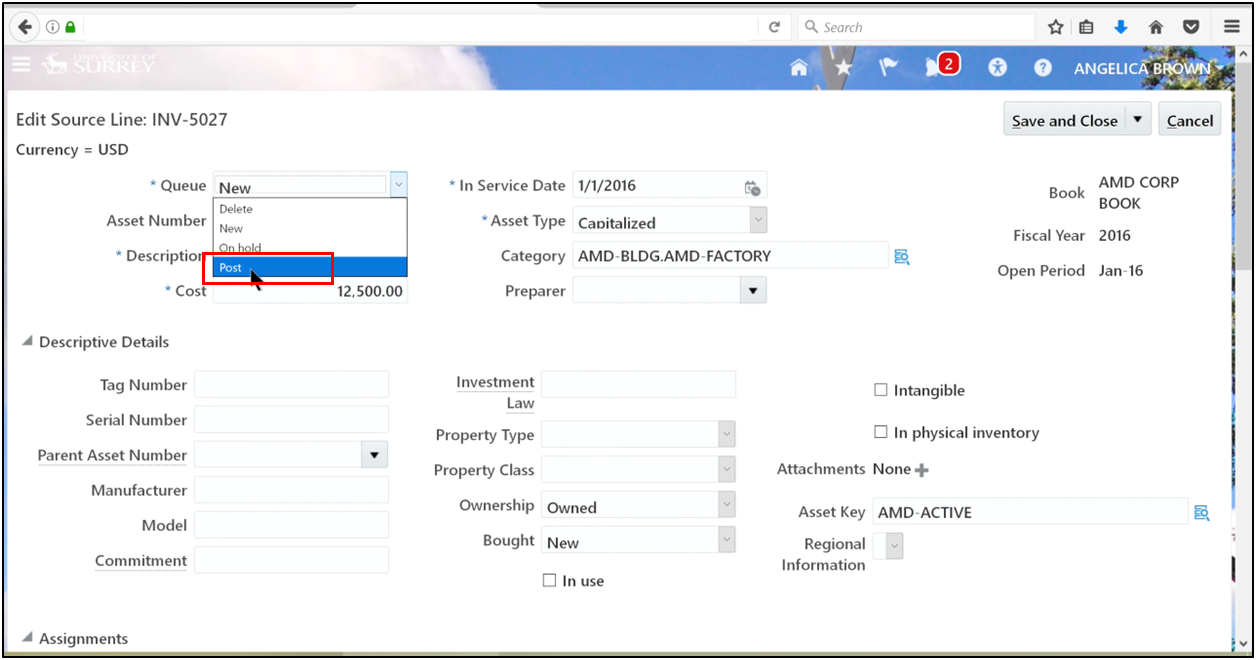Expand the Ownership dropdown
The image size is (1256, 660).
pyautogui.click(x=727, y=507)
